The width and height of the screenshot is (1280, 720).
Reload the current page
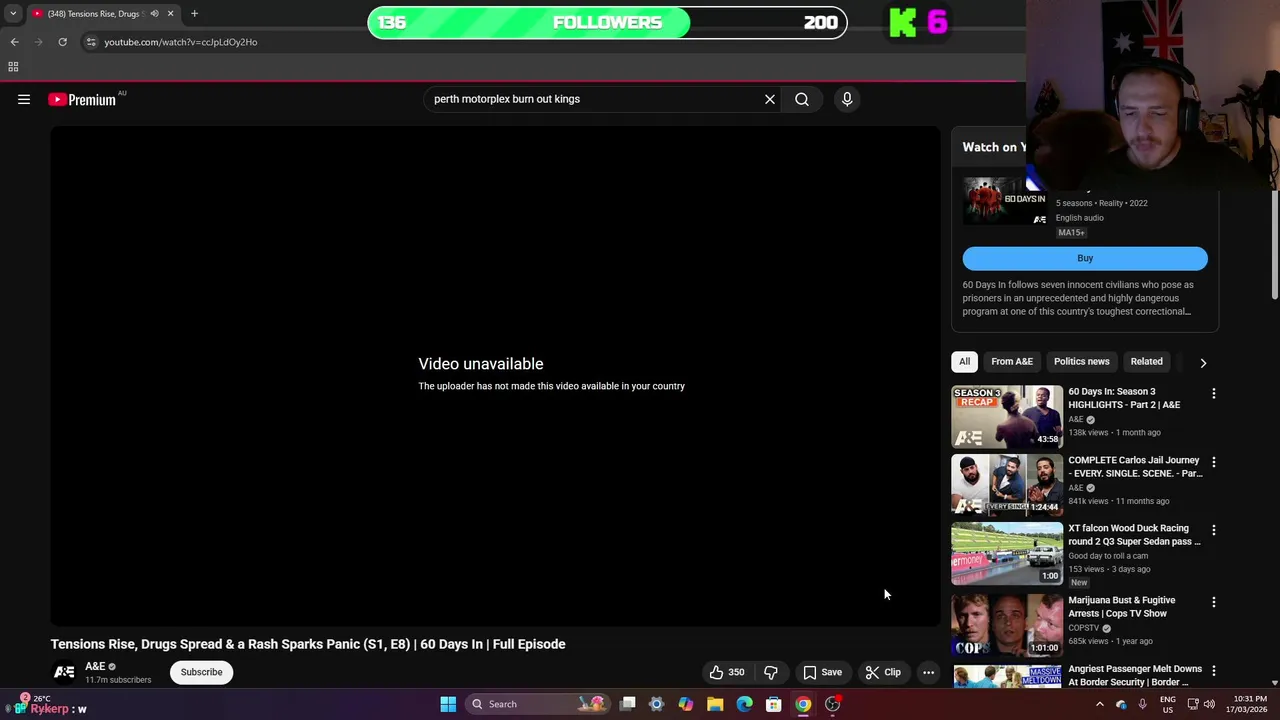62,42
